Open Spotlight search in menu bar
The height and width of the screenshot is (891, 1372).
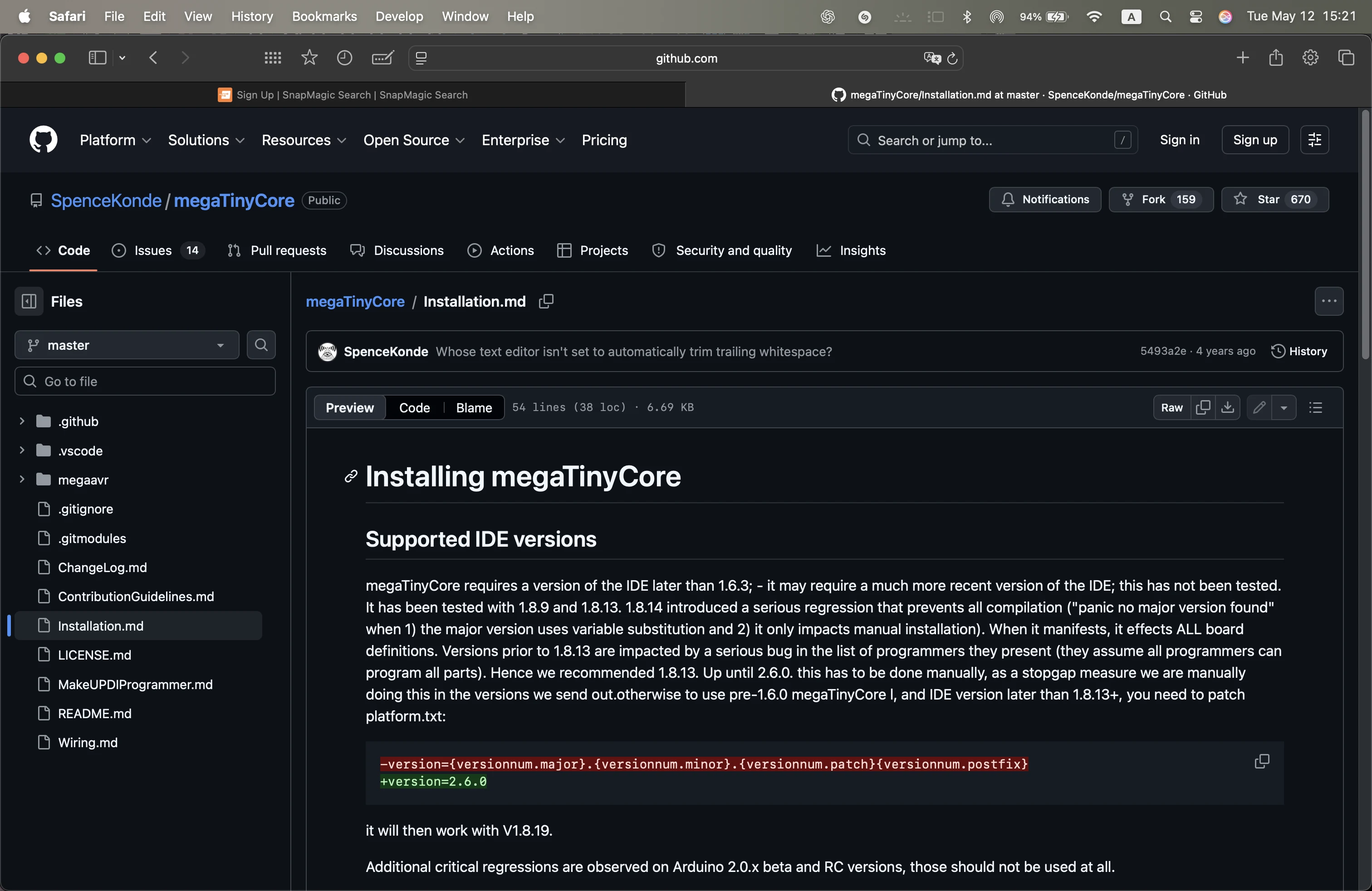(1165, 17)
